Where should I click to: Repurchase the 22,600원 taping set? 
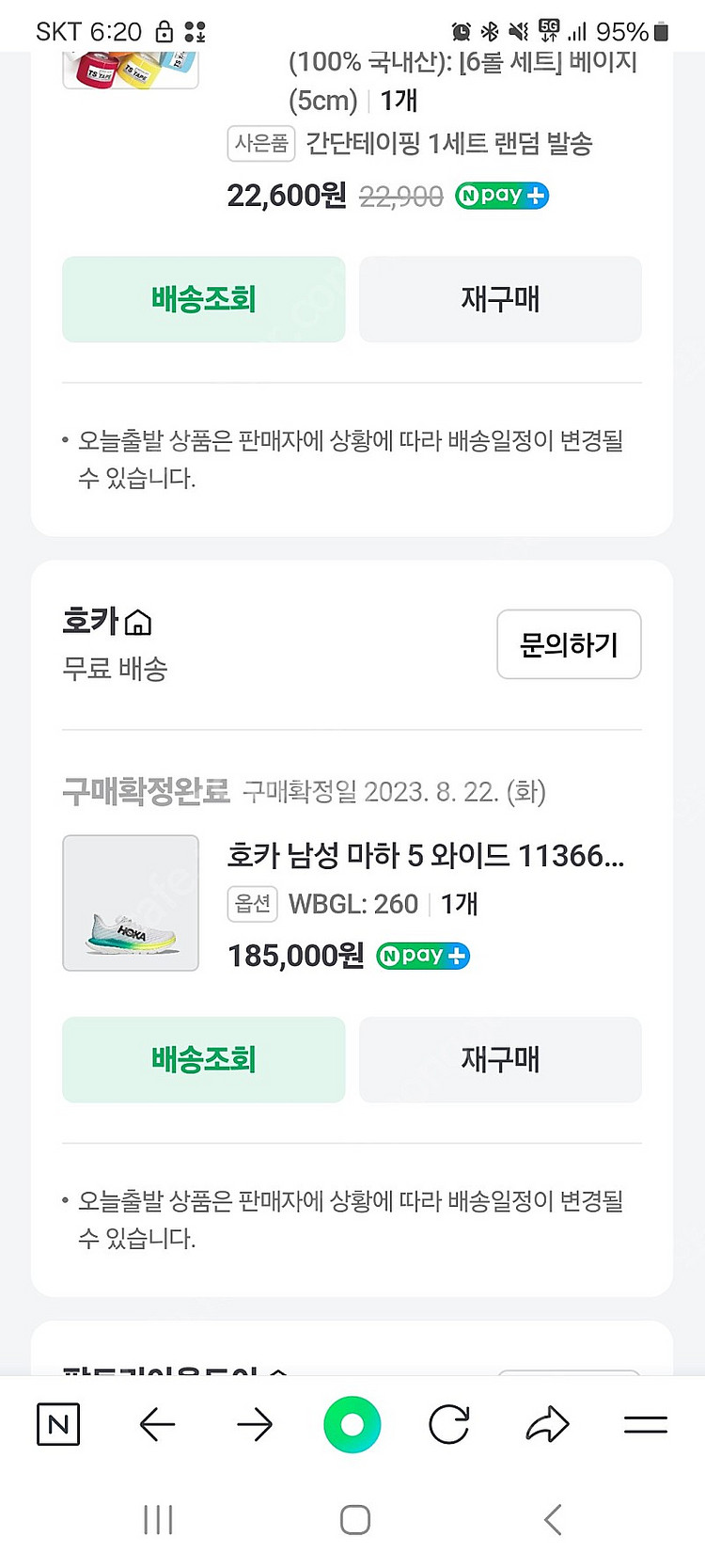500,299
